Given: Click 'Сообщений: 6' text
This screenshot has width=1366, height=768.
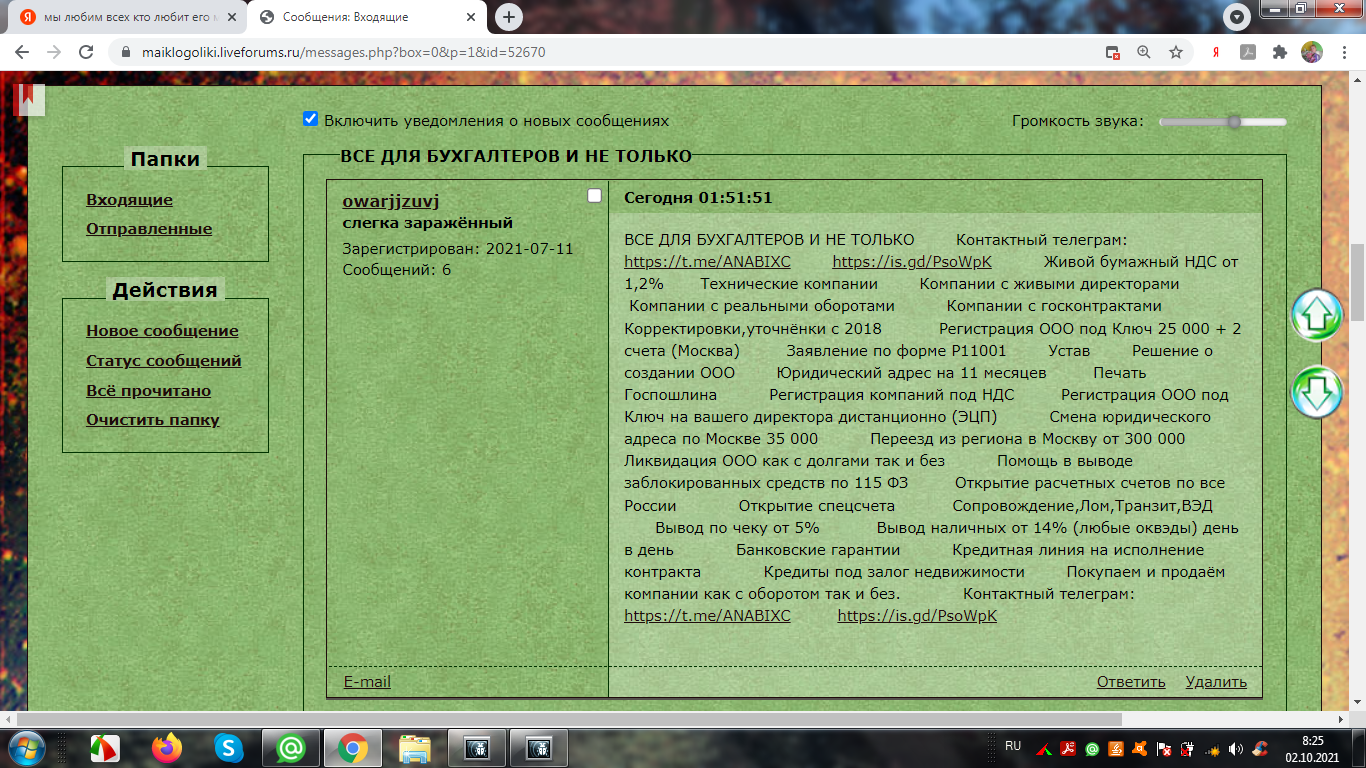Looking at the screenshot, I should click(x=397, y=270).
